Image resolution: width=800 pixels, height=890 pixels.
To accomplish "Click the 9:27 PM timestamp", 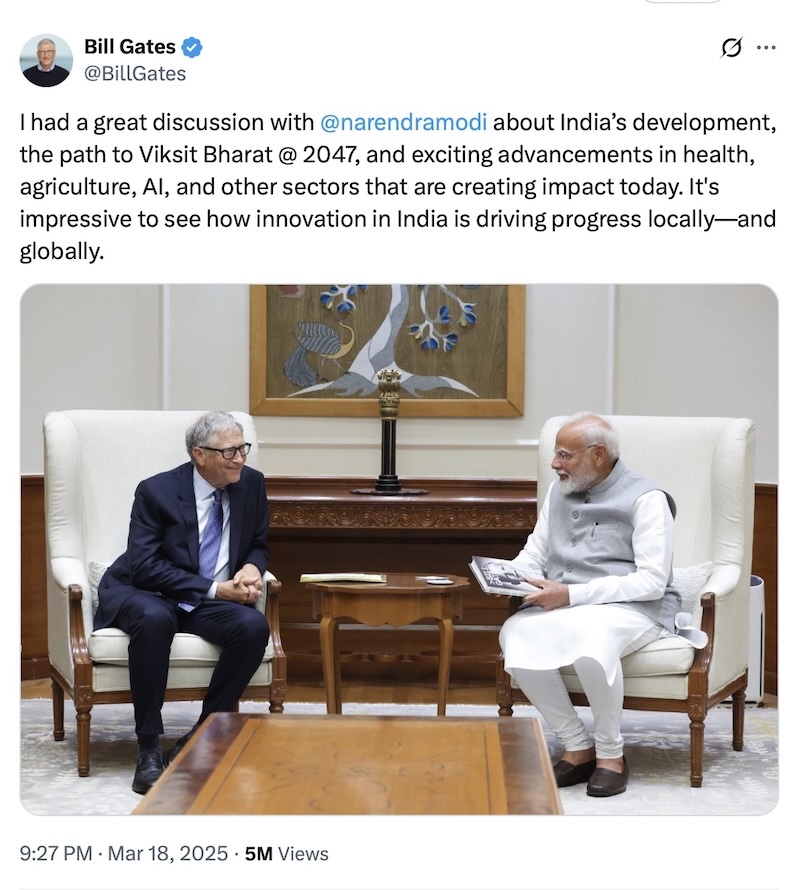I will [x=56, y=854].
